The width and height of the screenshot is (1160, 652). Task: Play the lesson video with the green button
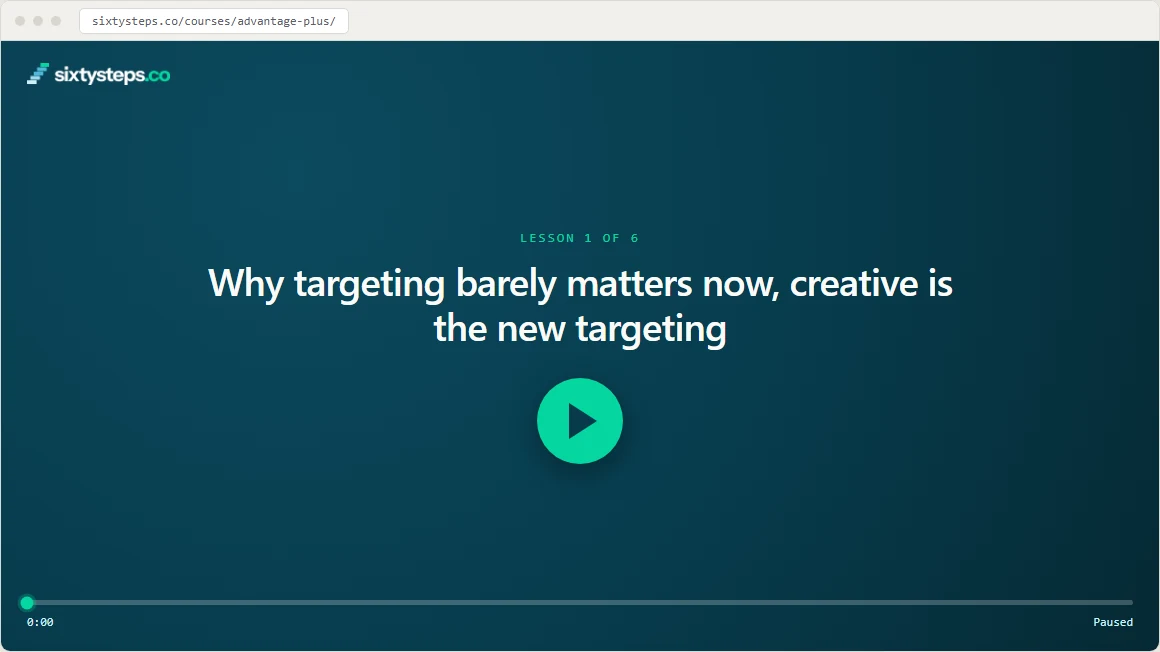coord(579,421)
